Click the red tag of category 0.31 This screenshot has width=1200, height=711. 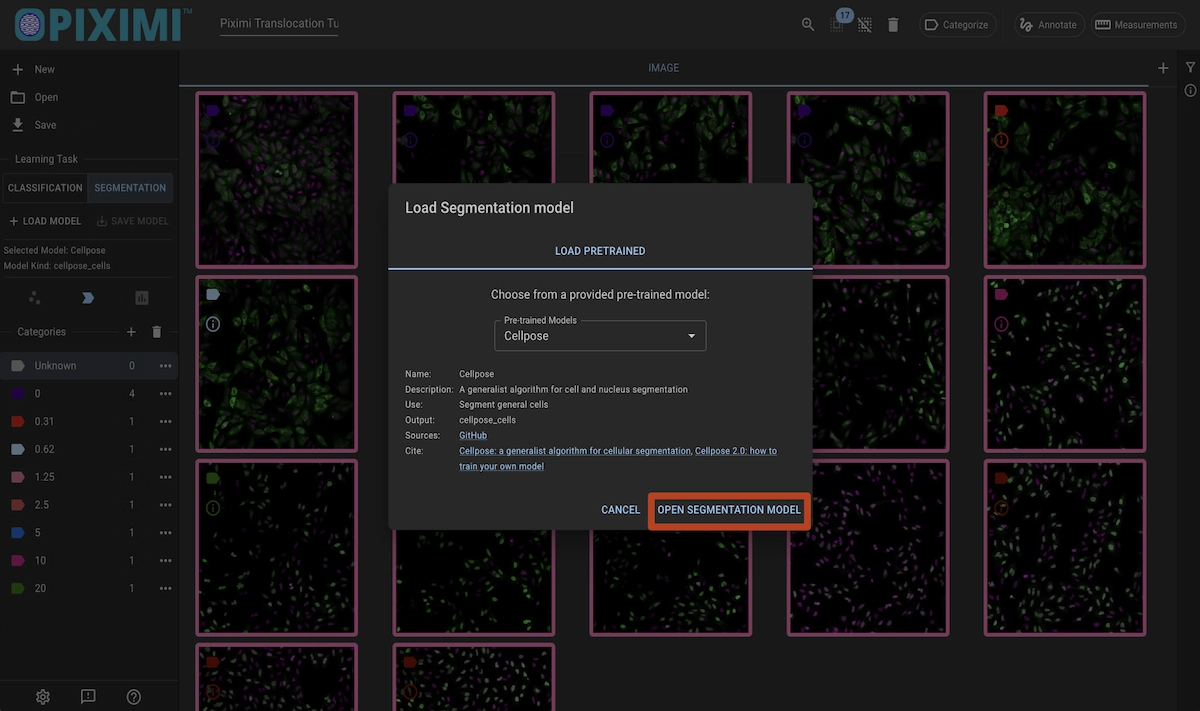18,422
